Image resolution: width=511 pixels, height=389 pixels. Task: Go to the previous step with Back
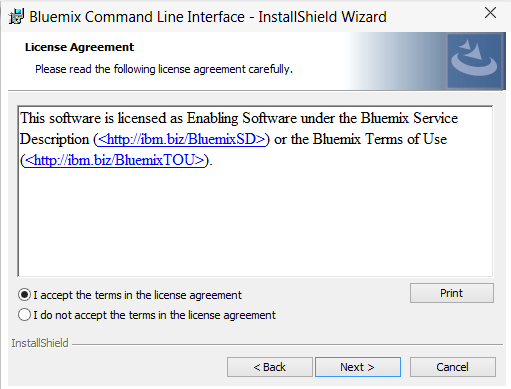[x=270, y=367]
